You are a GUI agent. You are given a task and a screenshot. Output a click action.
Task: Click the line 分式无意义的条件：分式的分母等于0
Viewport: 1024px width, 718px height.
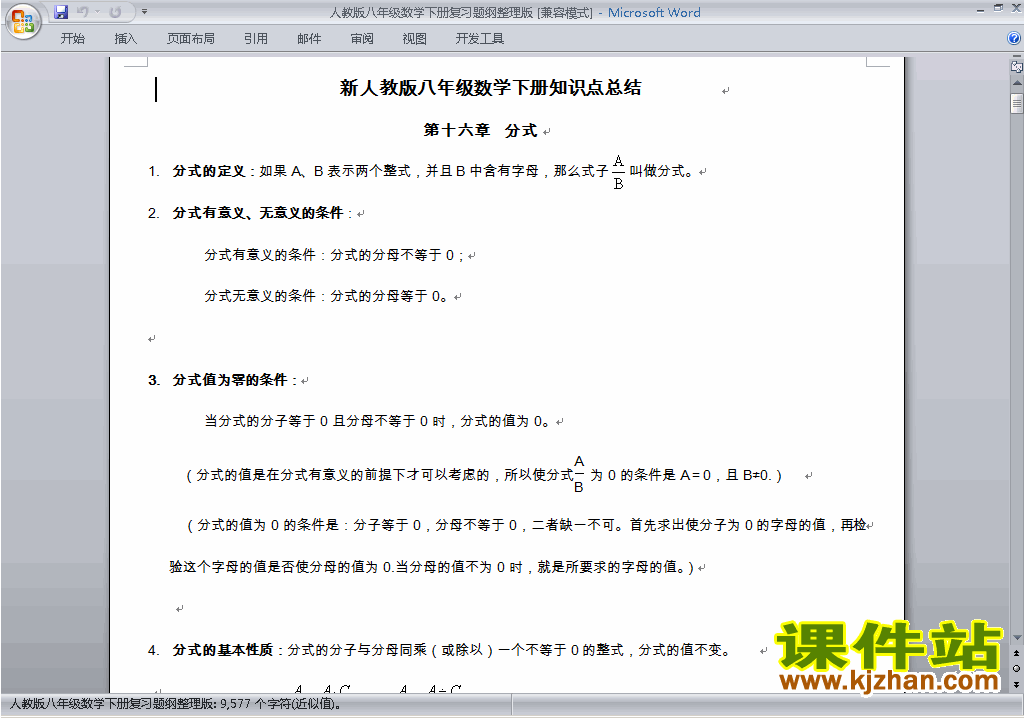tap(327, 296)
